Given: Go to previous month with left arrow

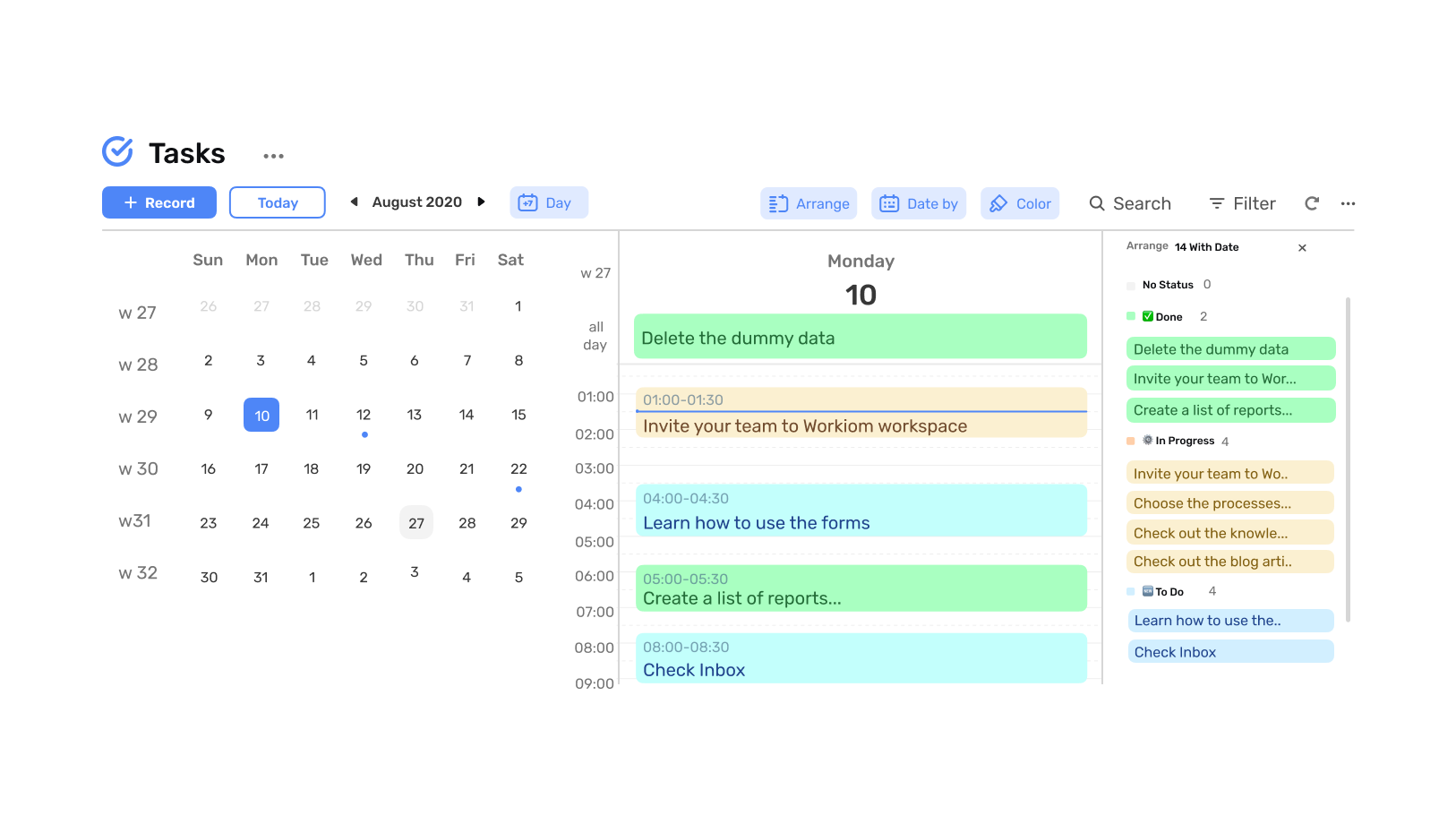Looking at the screenshot, I should point(353,202).
